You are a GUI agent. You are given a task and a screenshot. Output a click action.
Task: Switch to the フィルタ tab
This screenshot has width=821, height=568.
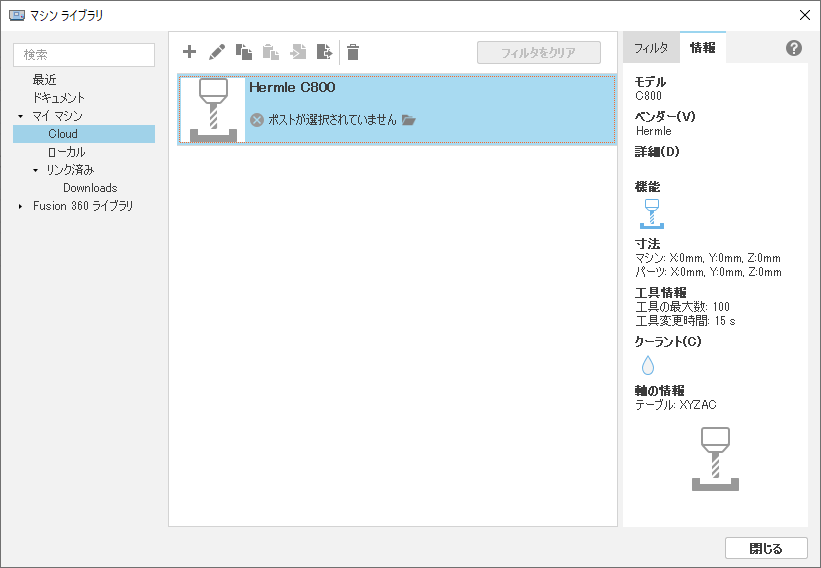point(651,48)
